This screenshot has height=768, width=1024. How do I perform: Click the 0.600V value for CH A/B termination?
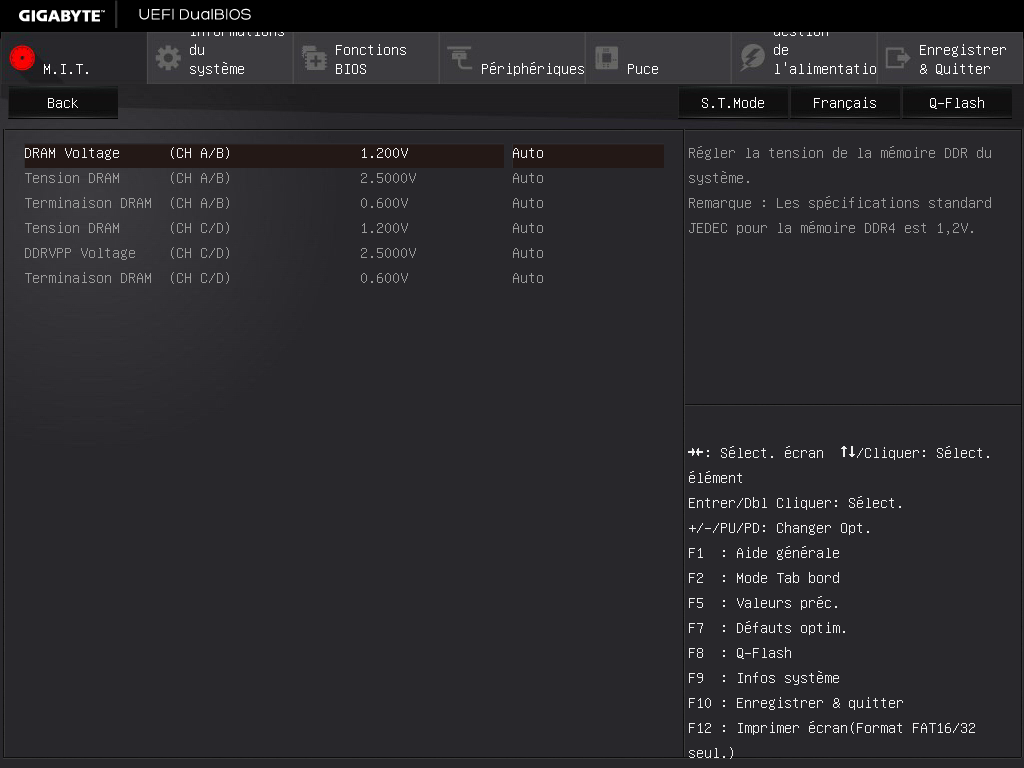tap(384, 203)
